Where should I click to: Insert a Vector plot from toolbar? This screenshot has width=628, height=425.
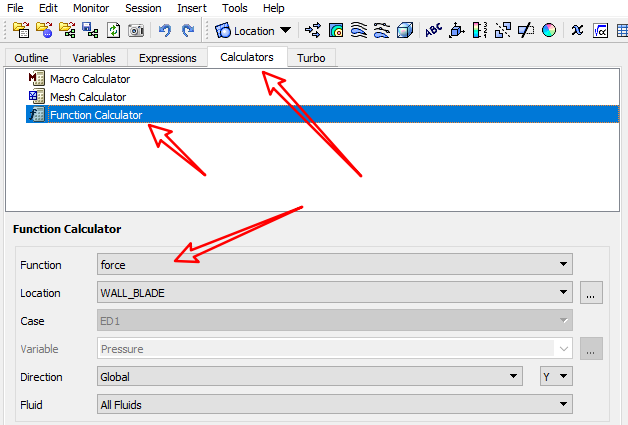[313, 31]
